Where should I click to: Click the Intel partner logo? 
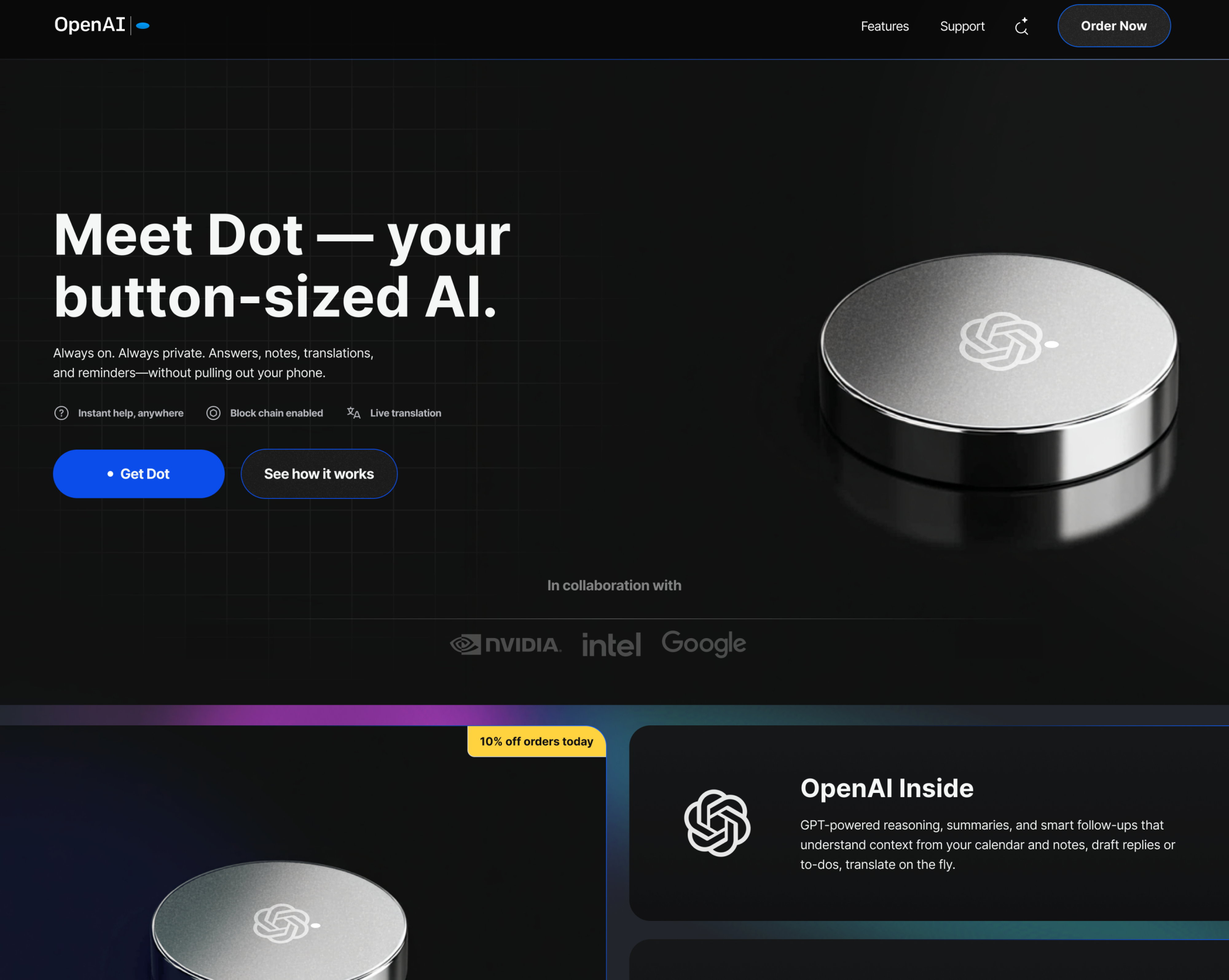point(612,644)
